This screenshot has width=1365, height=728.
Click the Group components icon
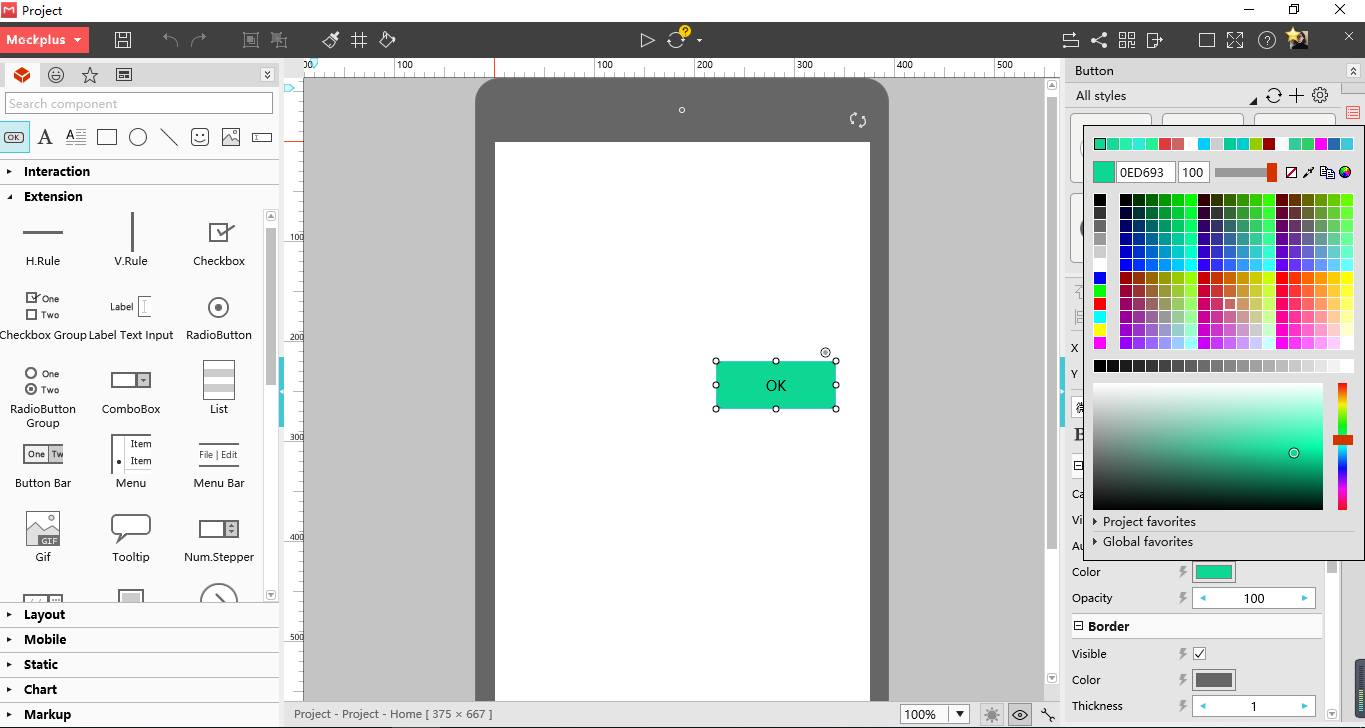pyautogui.click(x=251, y=40)
